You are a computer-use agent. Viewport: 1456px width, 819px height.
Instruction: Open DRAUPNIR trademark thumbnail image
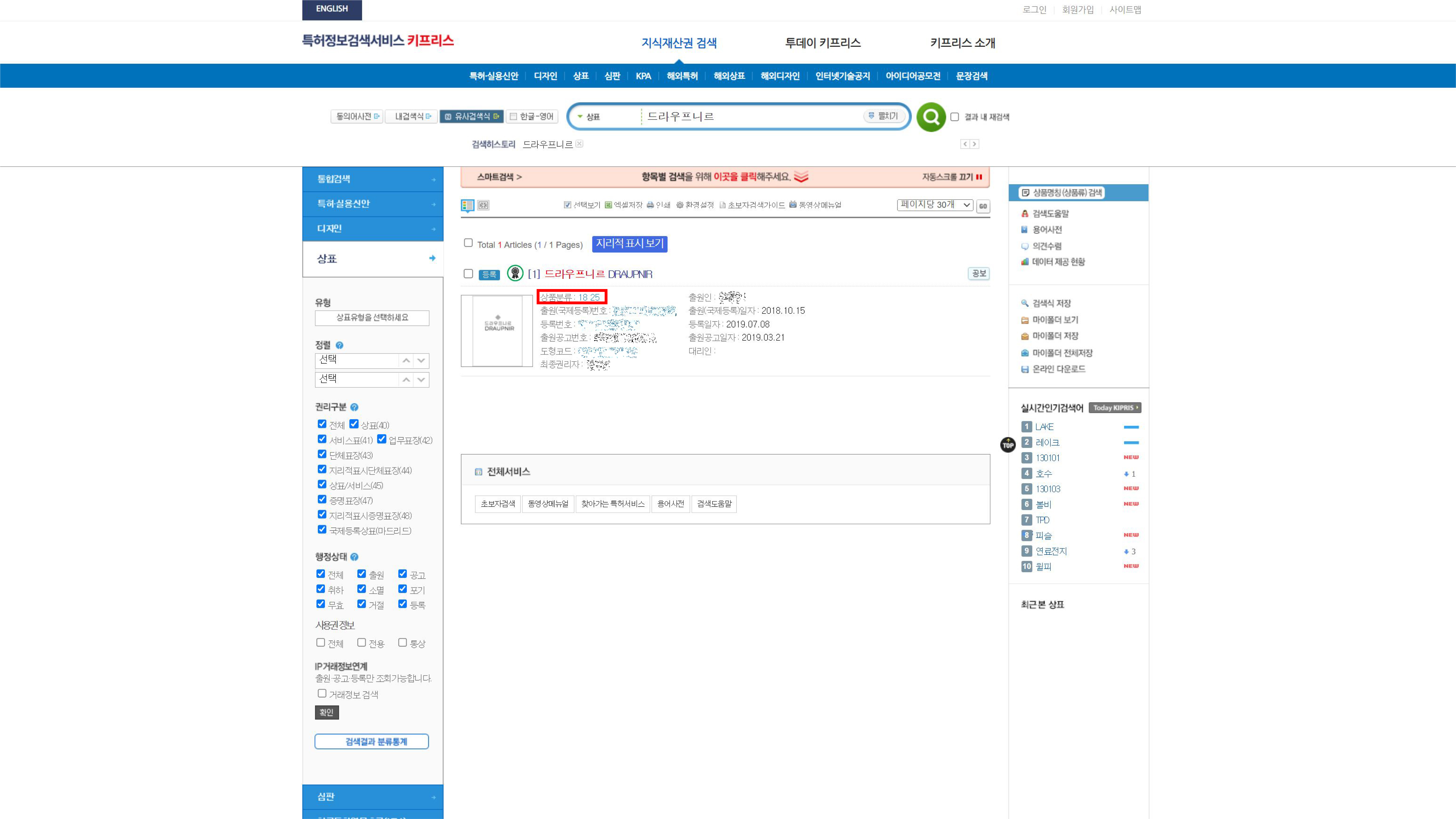click(x=497, y=331)
